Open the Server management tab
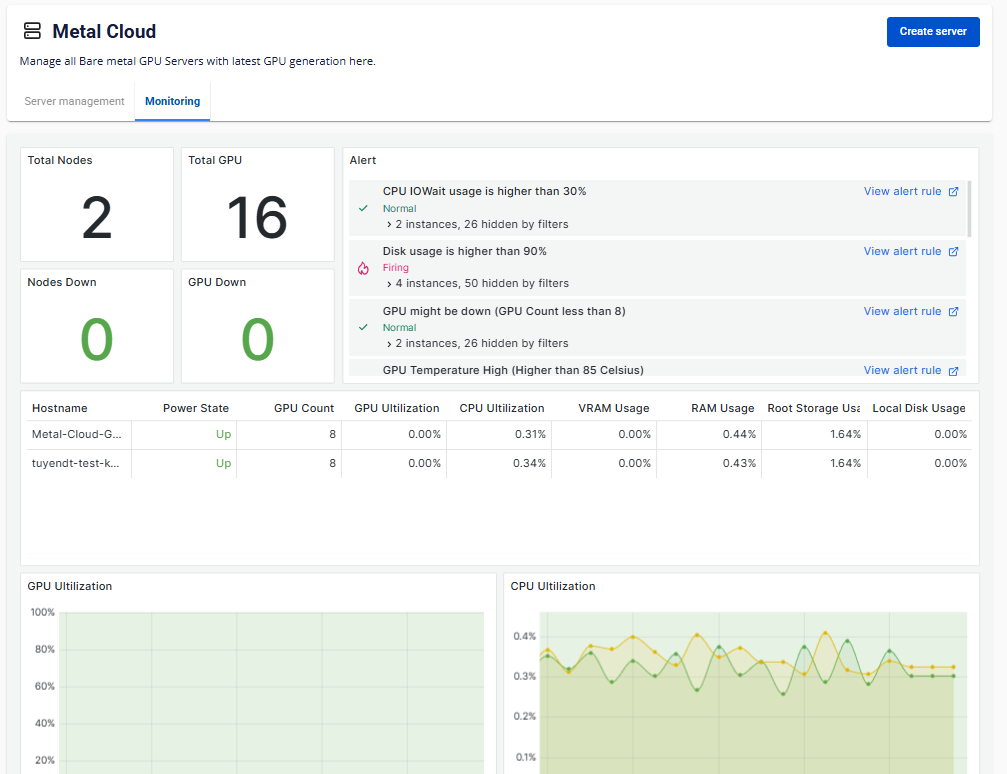The image size is (1007, 774). pos(74,101)
